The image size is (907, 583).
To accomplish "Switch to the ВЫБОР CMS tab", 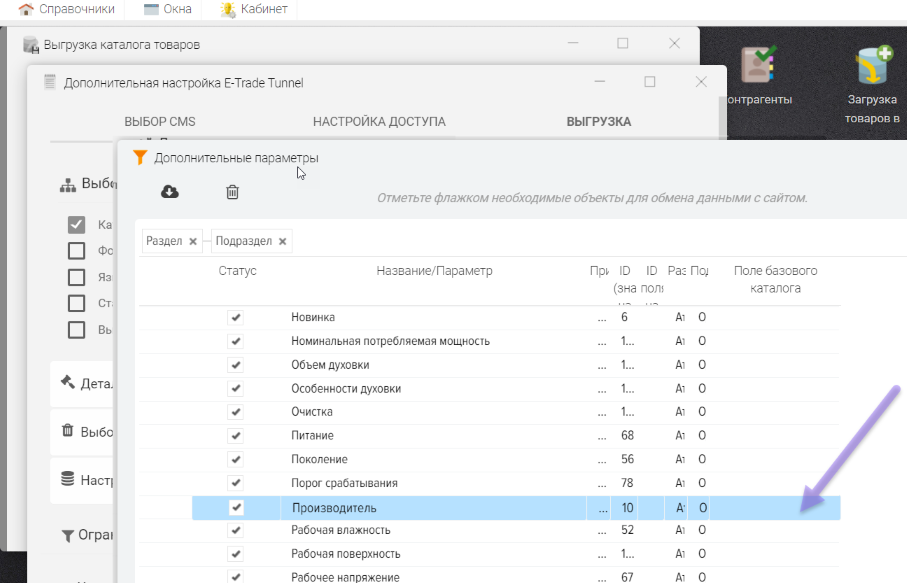I will (160, 122).
